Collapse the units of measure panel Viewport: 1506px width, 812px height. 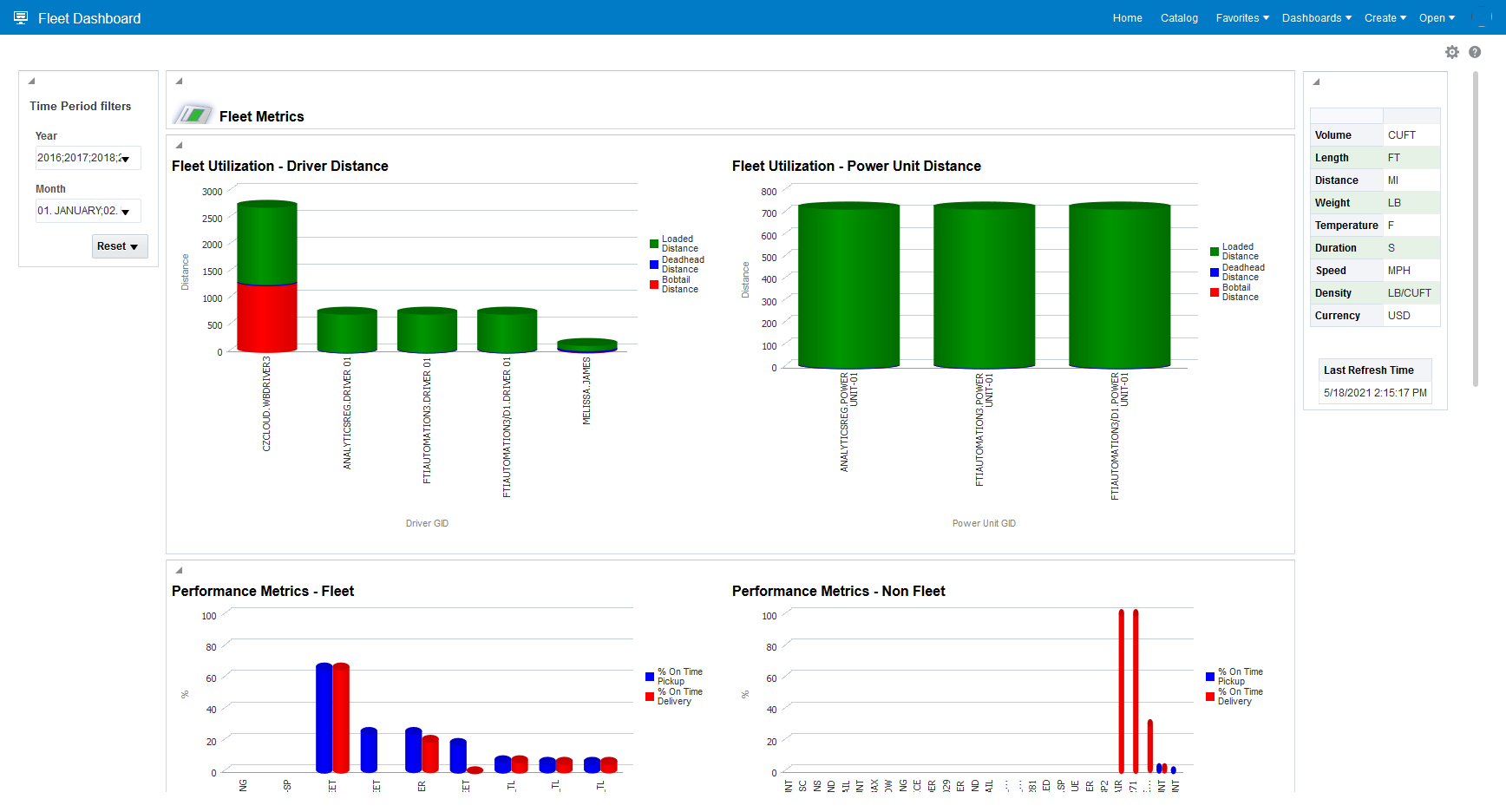pos(1316,82)
